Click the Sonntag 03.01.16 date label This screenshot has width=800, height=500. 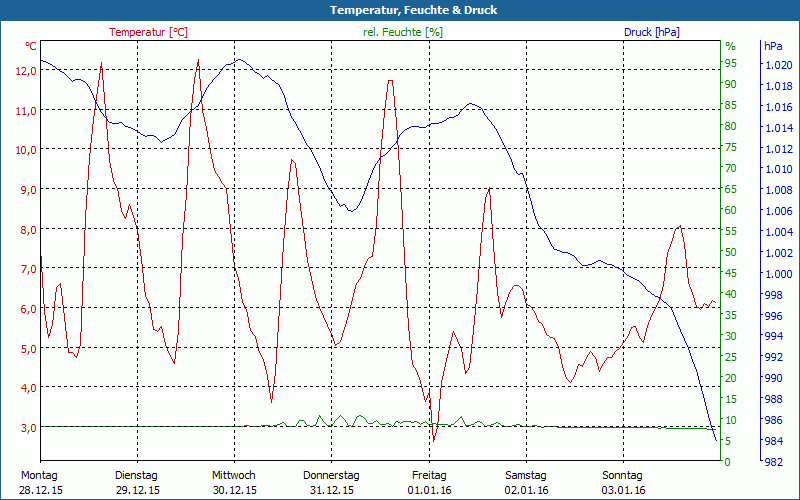coord(623,483)
